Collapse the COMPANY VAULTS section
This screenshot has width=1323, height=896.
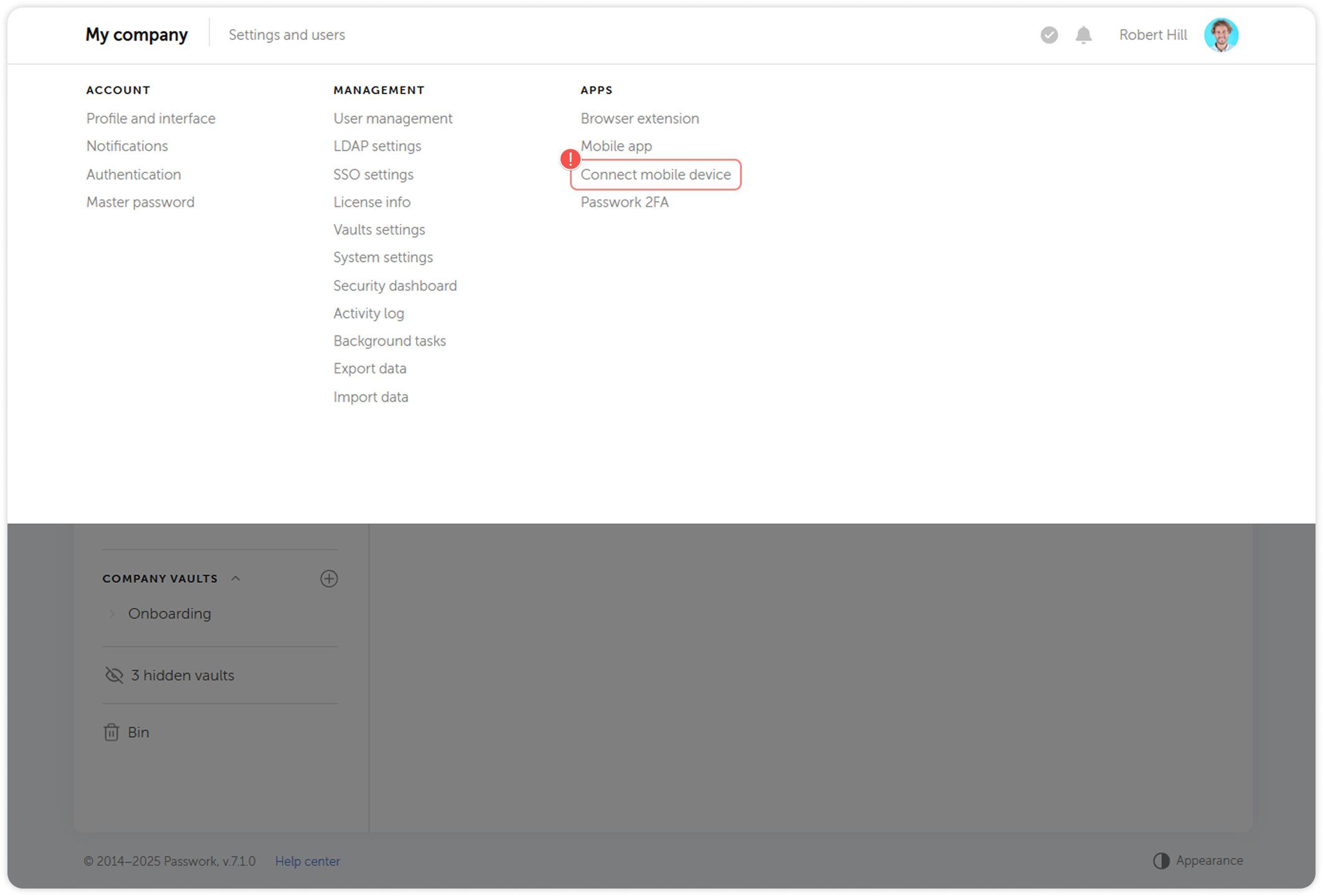[x=236, y=578]
